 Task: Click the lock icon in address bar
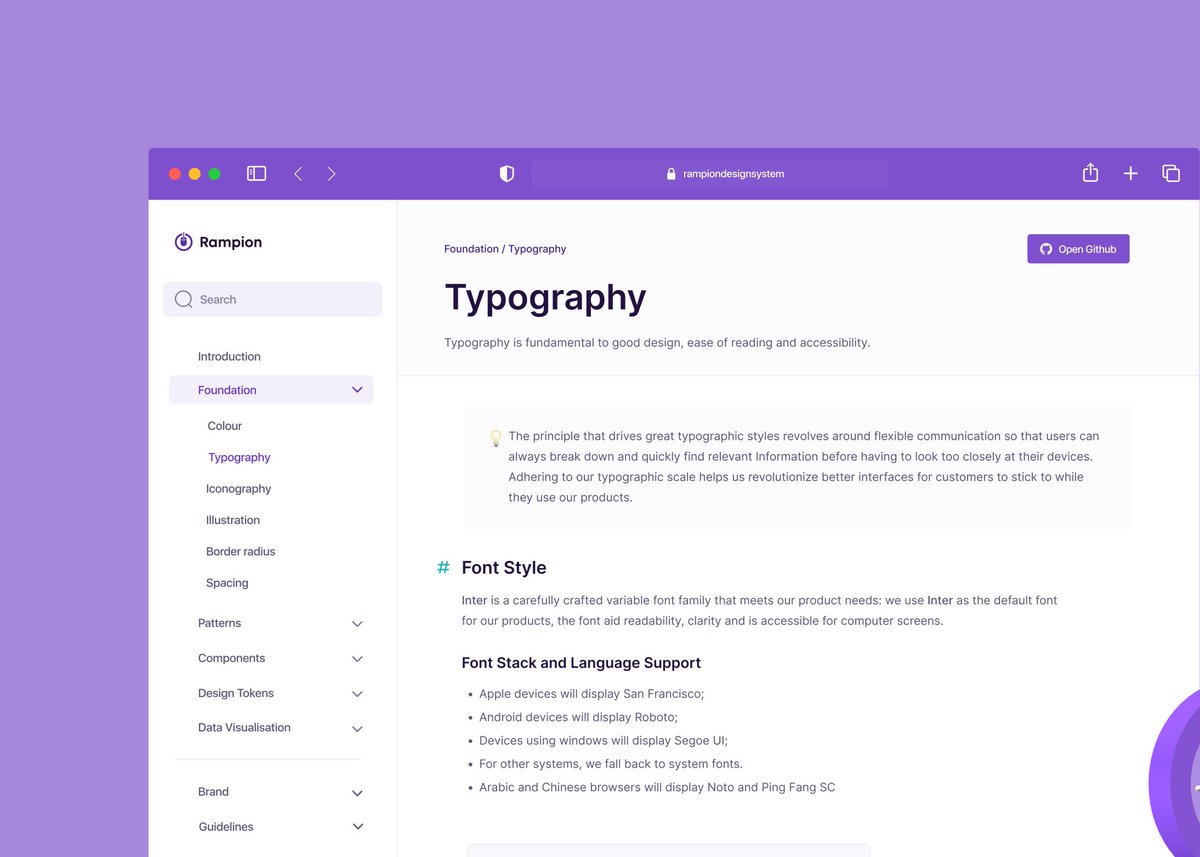[671, 173]
